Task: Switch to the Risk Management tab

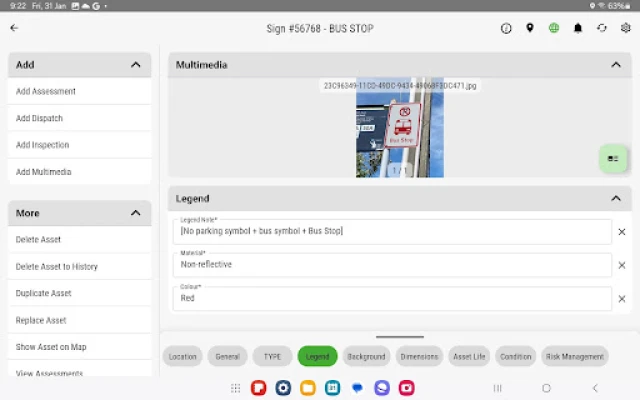Action: pos(575,356)
